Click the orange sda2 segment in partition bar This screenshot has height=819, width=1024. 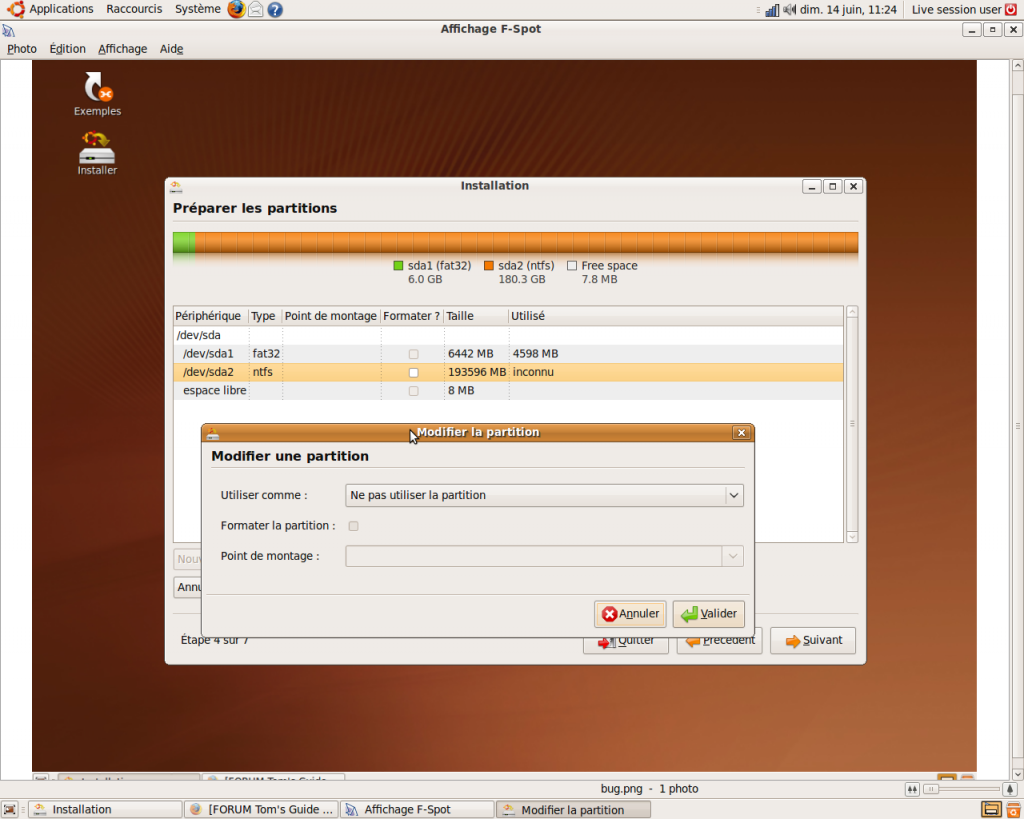[526, 242]
